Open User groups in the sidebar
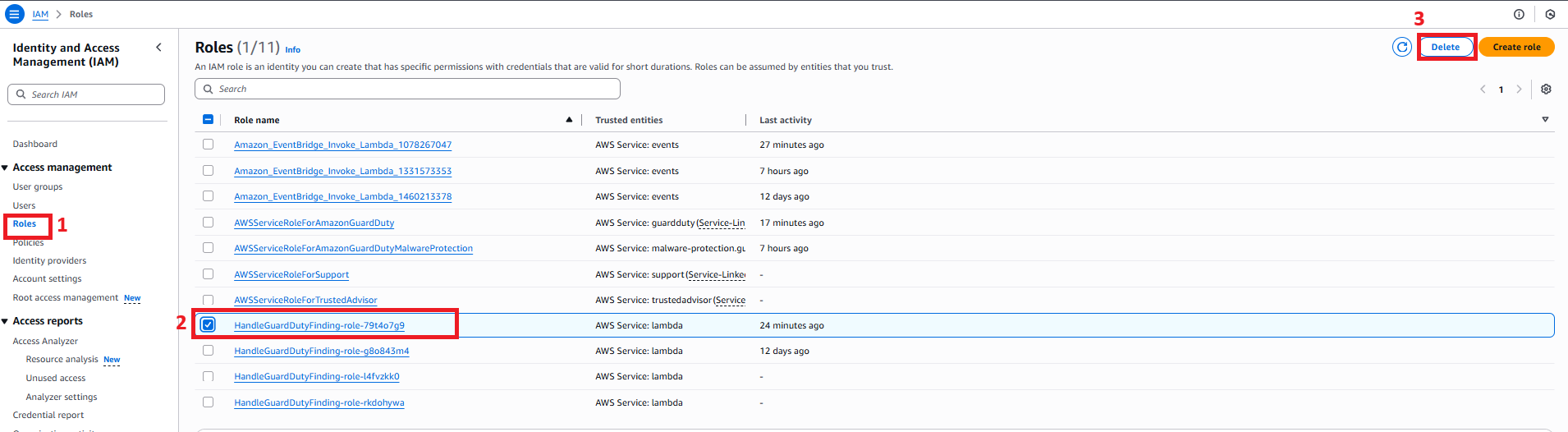The image size is (1568, 432). [38, 186]
